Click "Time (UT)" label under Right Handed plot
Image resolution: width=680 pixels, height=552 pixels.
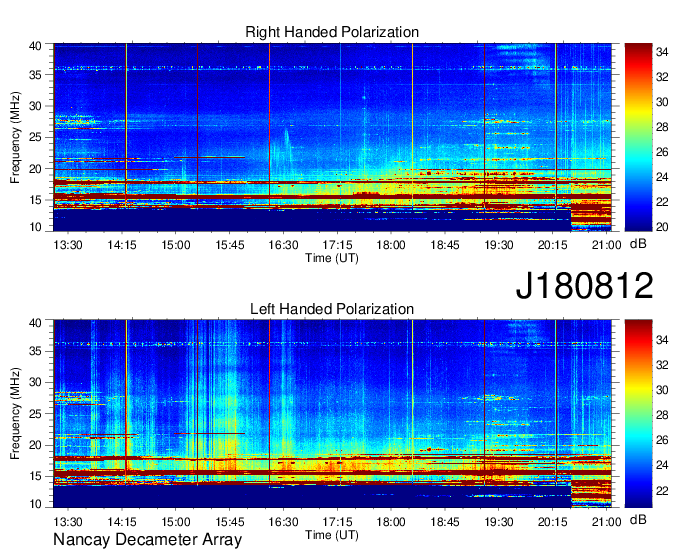pyautogui.click(x=332, y=258)
